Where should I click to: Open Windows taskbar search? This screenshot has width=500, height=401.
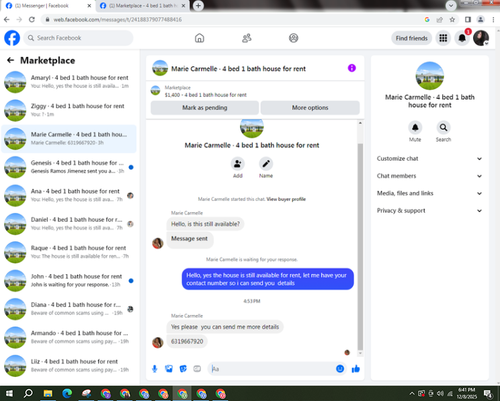(x=28, y=394)
